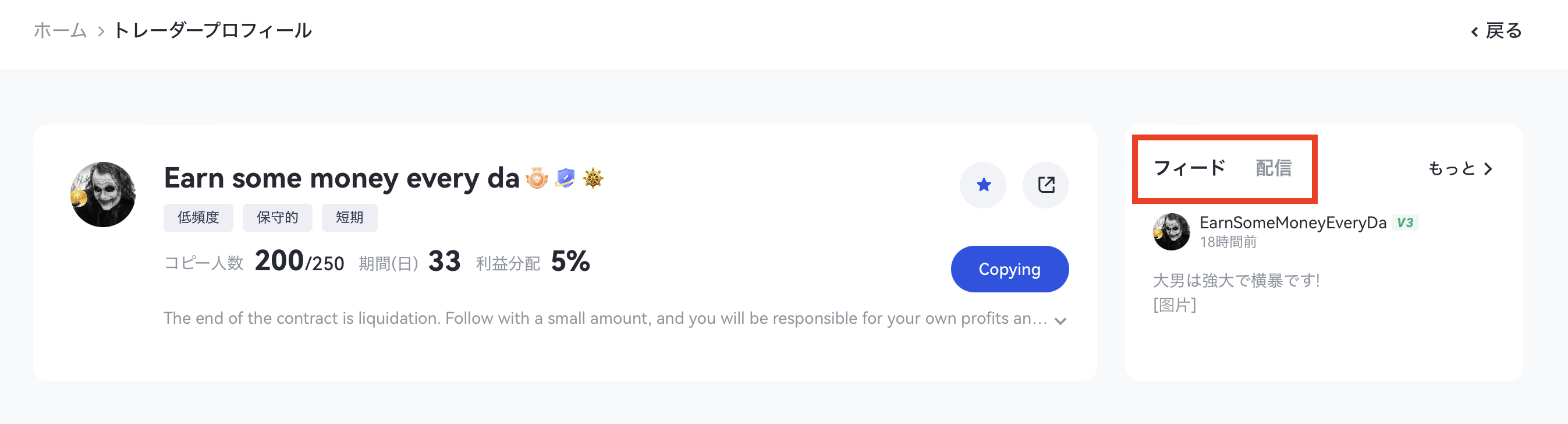Click the star favorite icon
The width and height of the screenshot is (1568, 424).
click(x=983, y=185)
